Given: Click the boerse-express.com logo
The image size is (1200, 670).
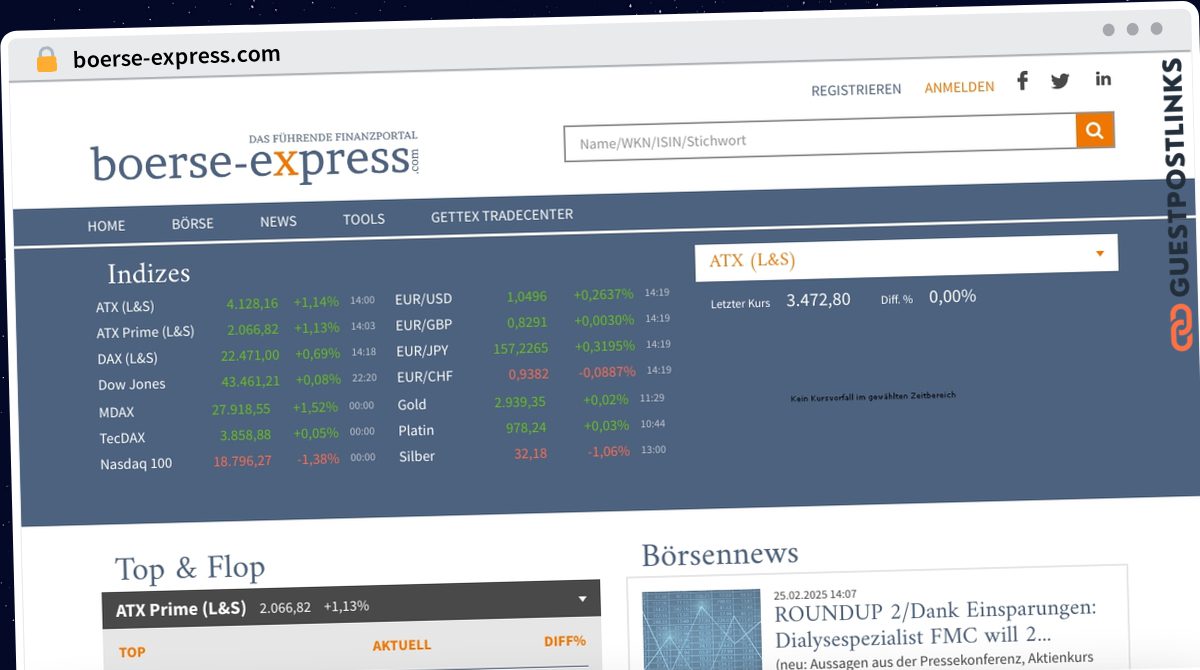Looking at the screenshot, I should (x=255, y=157).
